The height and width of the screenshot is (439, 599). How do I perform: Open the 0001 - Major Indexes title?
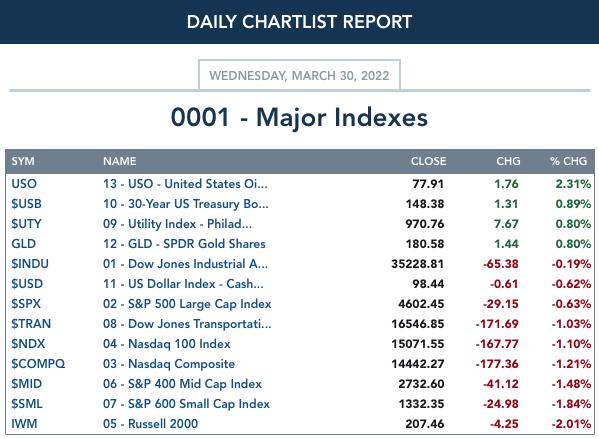coord(299,117)
